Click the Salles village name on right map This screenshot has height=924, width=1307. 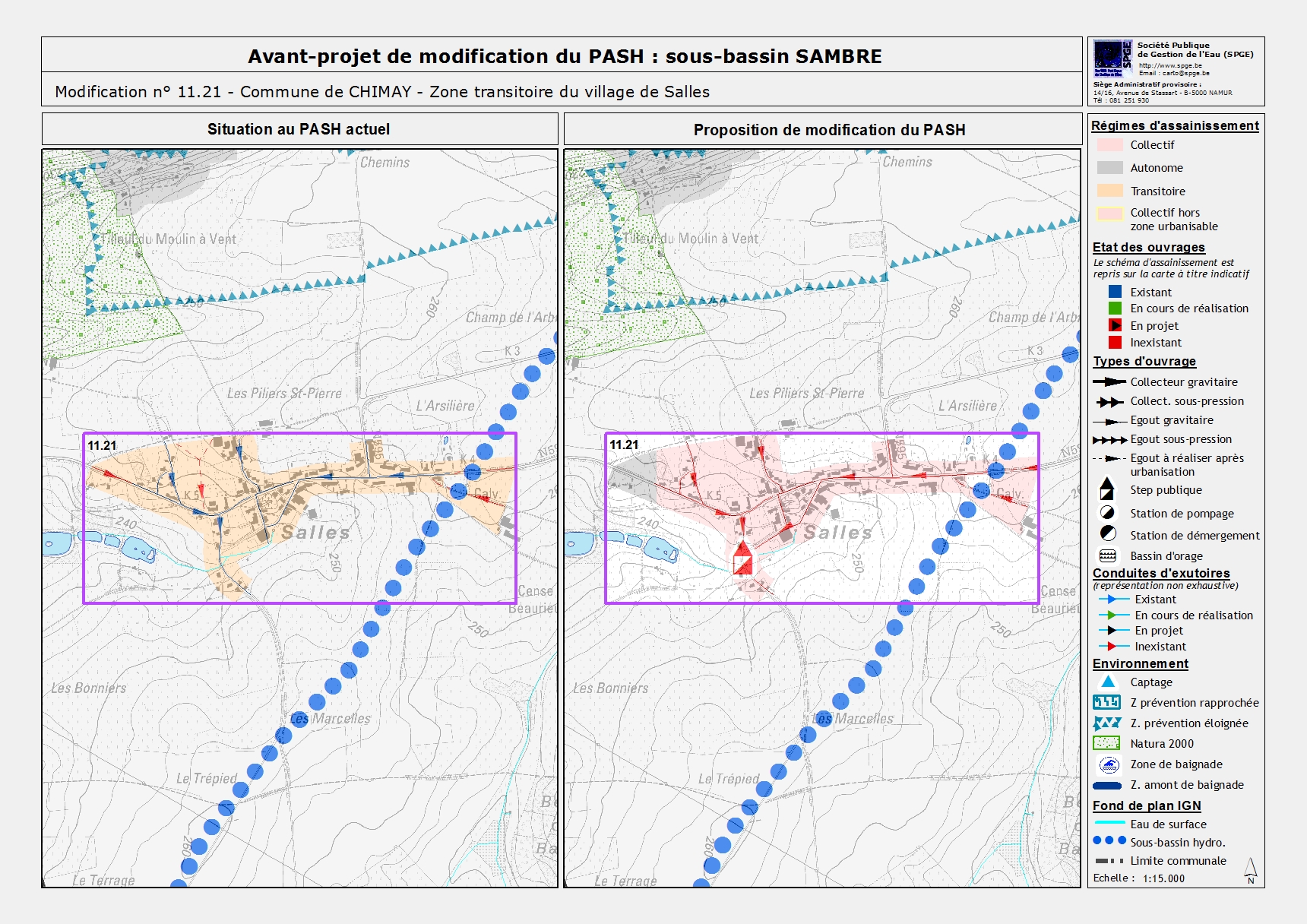(838, 532)
